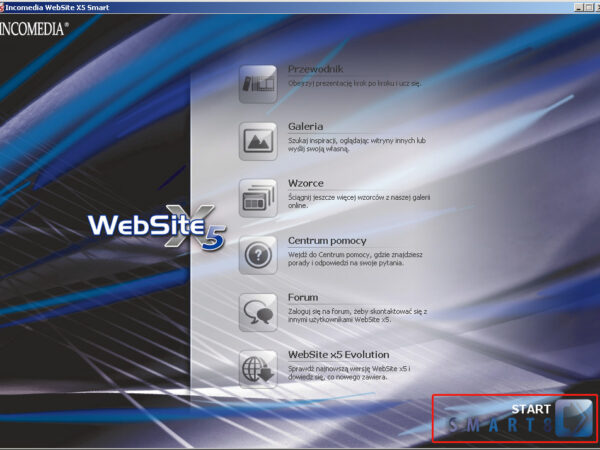Open the Przewodnik heading link
The image size is (600, 450).
point(315,69)
